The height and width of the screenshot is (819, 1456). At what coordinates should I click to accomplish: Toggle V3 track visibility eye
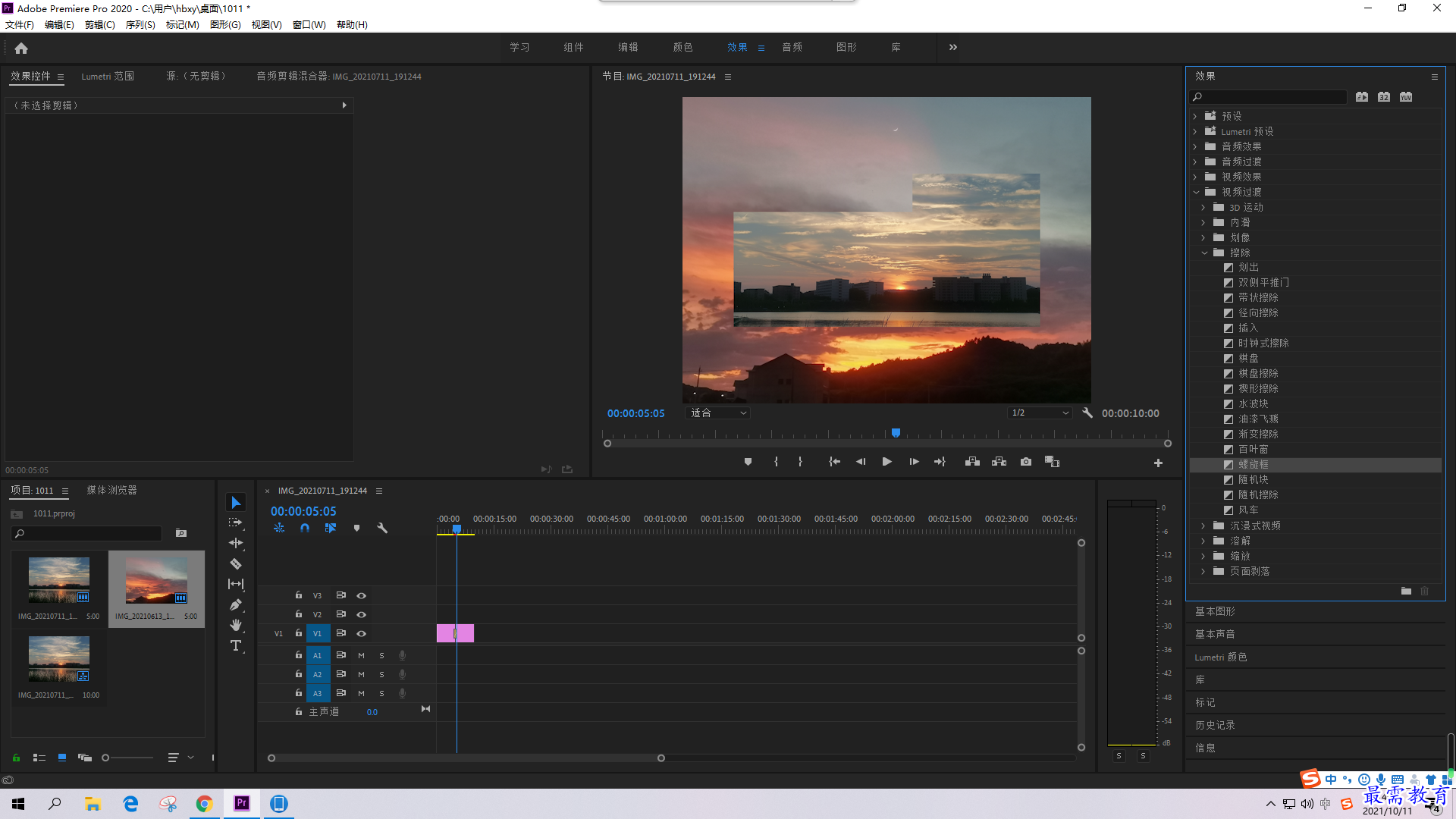tap(362, 596)
